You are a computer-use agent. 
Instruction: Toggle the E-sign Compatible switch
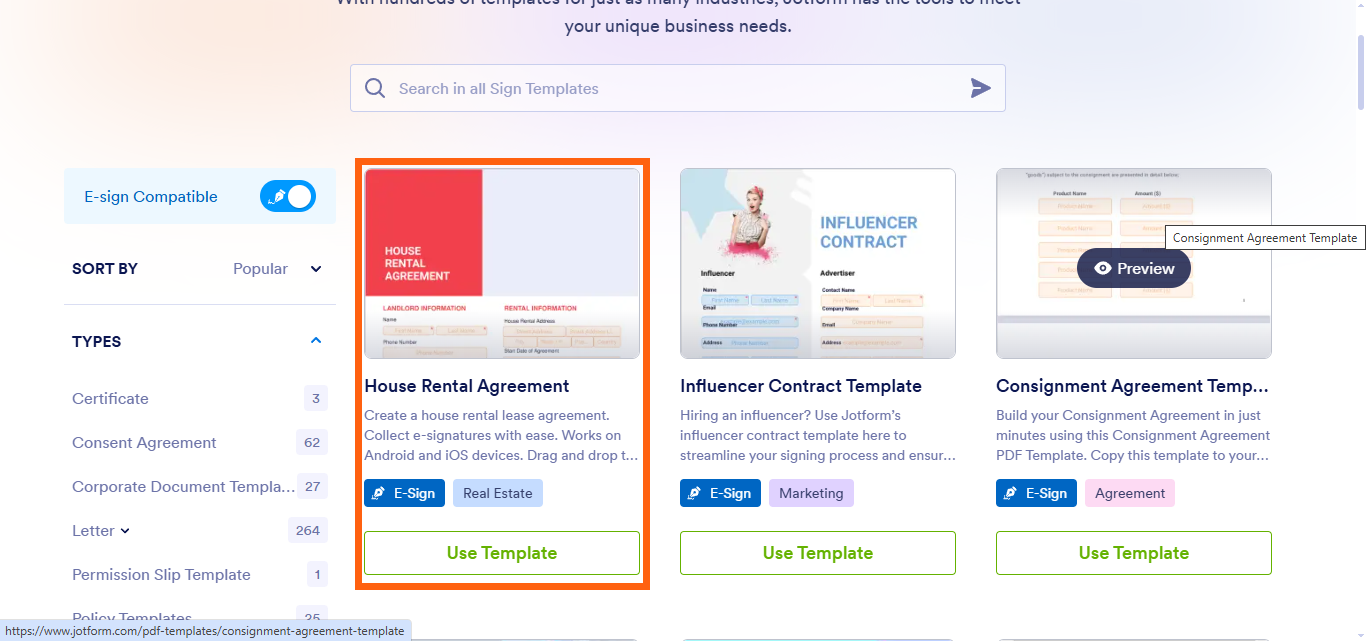288,196
